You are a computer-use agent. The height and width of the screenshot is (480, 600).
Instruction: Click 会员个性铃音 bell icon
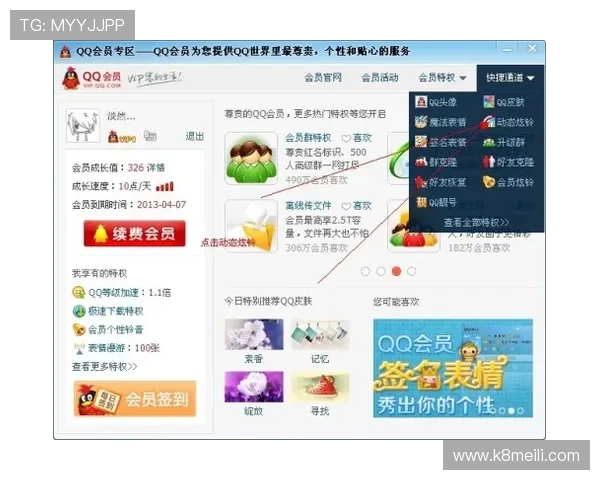78,329
